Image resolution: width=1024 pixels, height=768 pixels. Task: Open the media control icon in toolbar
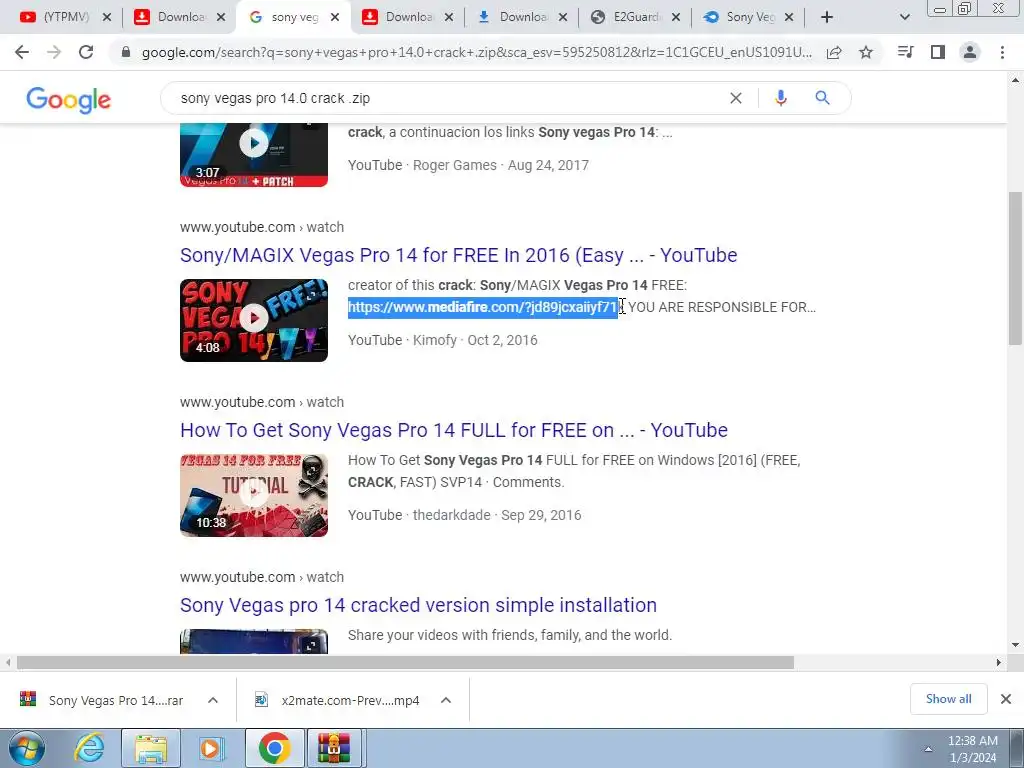905,52
